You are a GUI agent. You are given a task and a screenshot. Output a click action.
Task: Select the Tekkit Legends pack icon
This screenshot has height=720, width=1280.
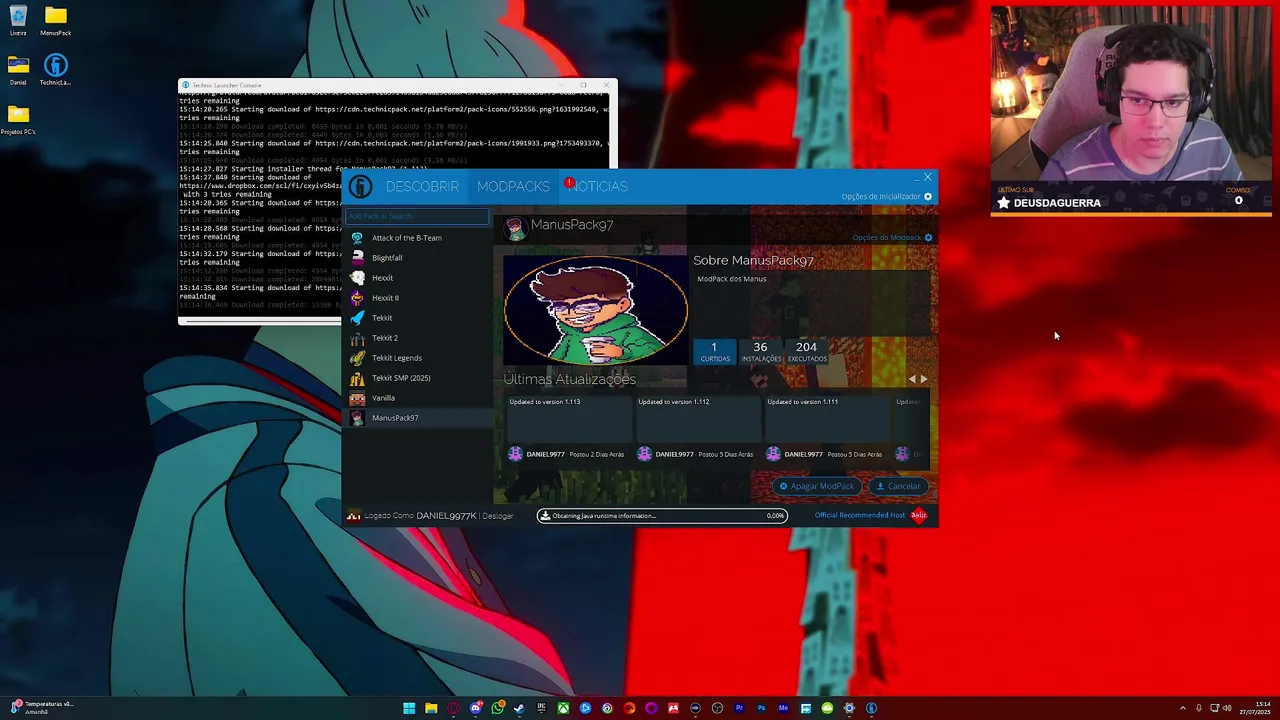pyautogui.click(x=357, y=358)
